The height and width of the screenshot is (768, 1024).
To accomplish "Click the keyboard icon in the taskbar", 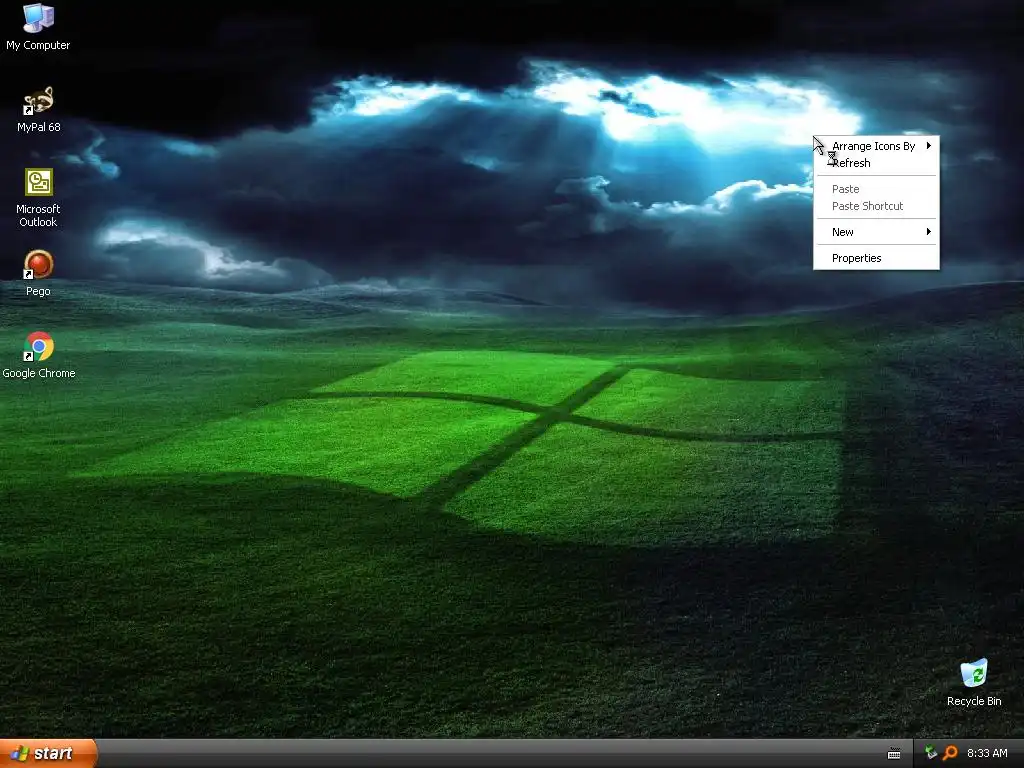I will (x=894, y=754).
